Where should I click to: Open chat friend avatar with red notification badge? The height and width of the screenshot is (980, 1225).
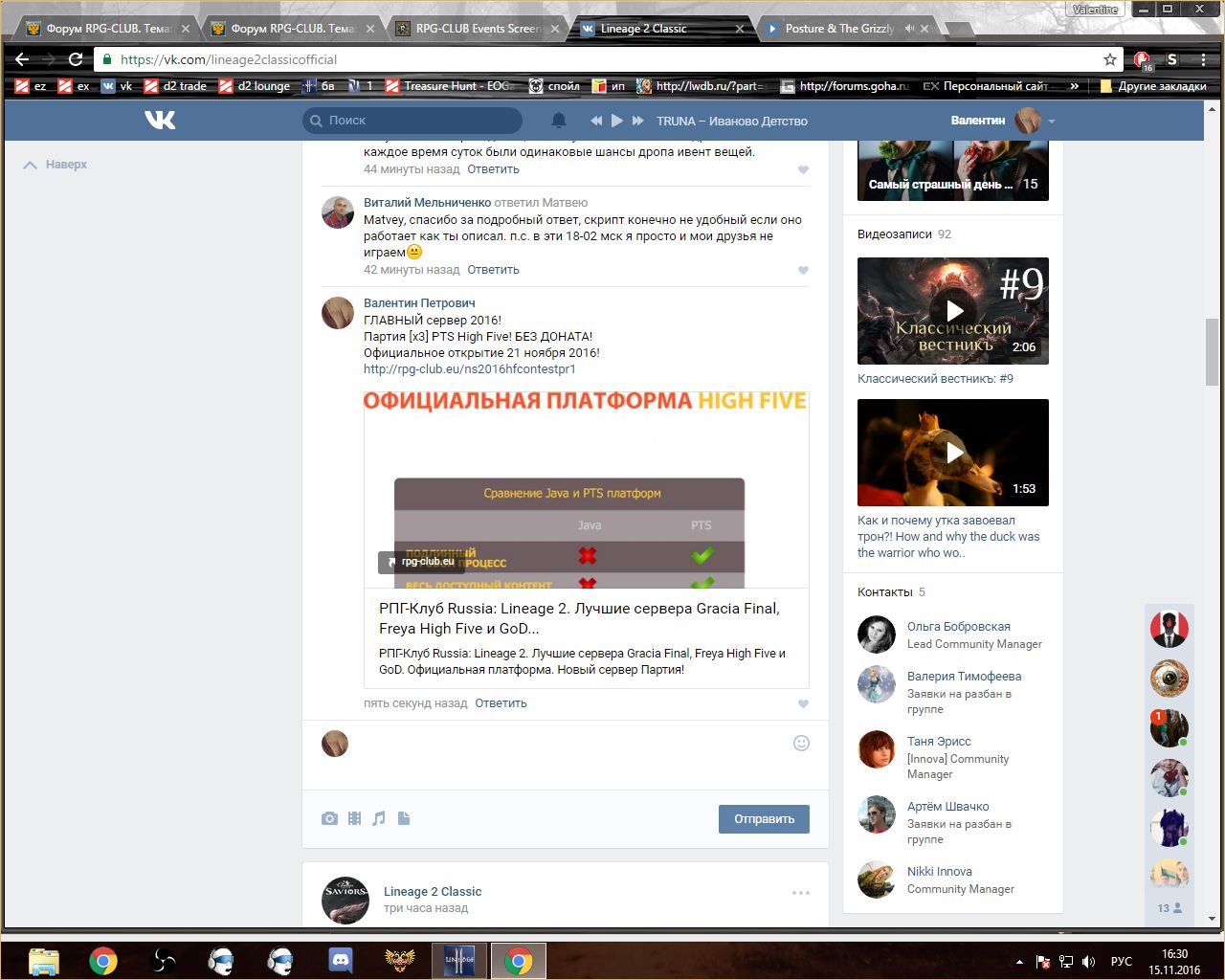(1169, 728)
